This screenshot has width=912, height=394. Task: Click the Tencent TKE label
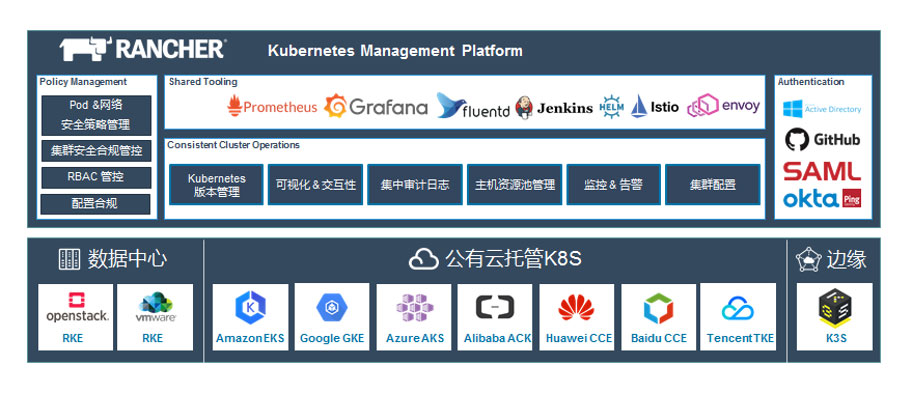pos(740,338)
